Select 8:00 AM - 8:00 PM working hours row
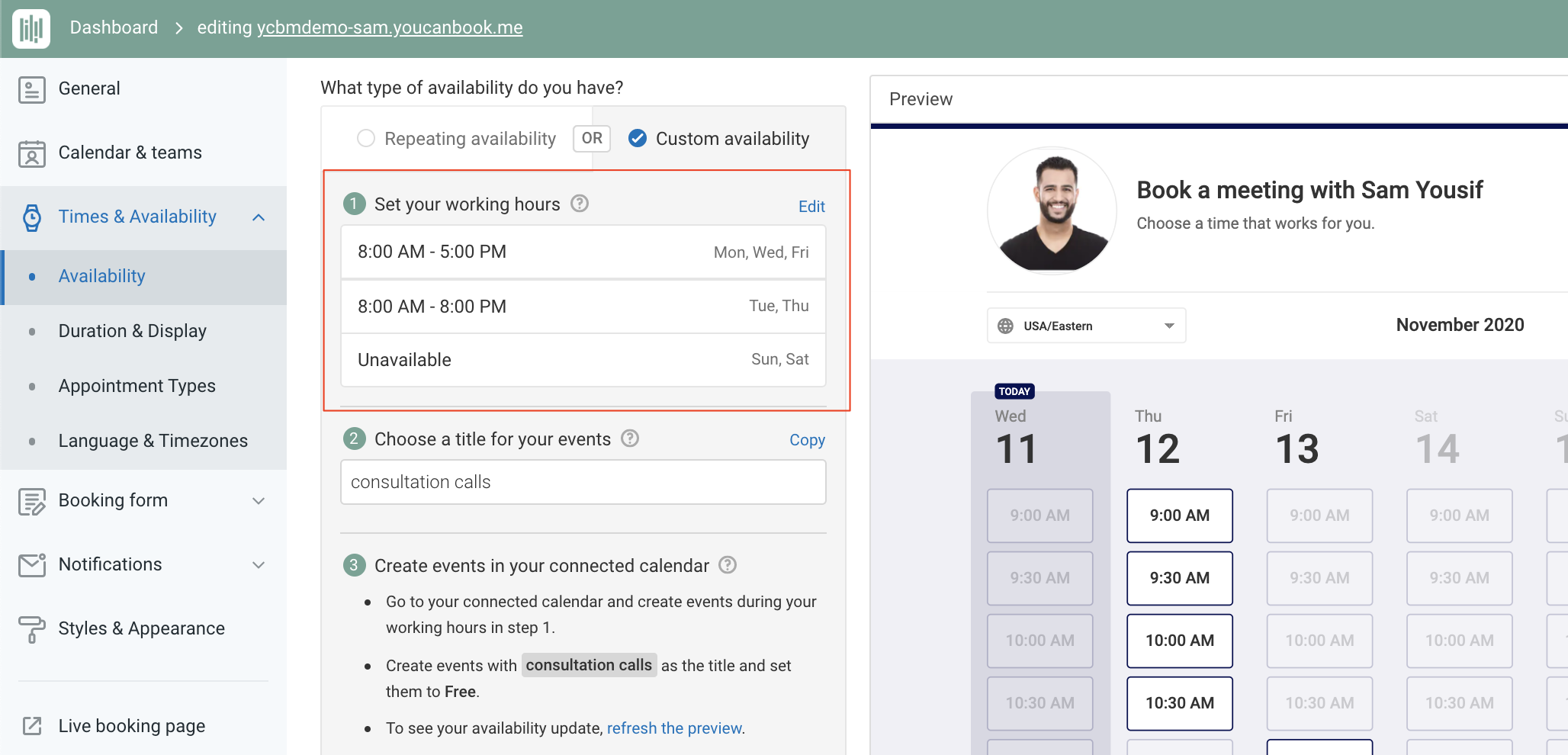Screen dimensions: 1568x755 tap(583, 307)
